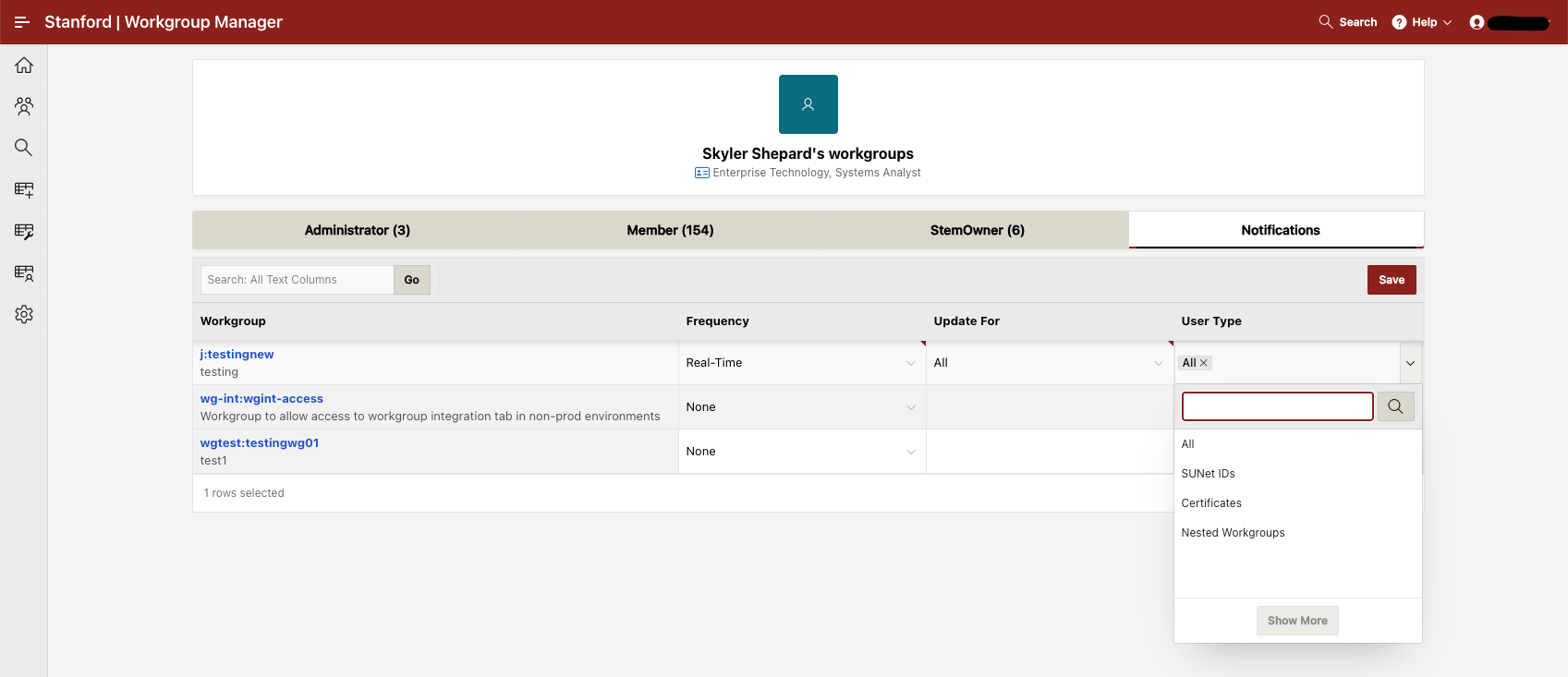This screenshot has height=677, width=1568.
Task: Open Update For dropdown showing All
Action: (x=1049, y=363)
